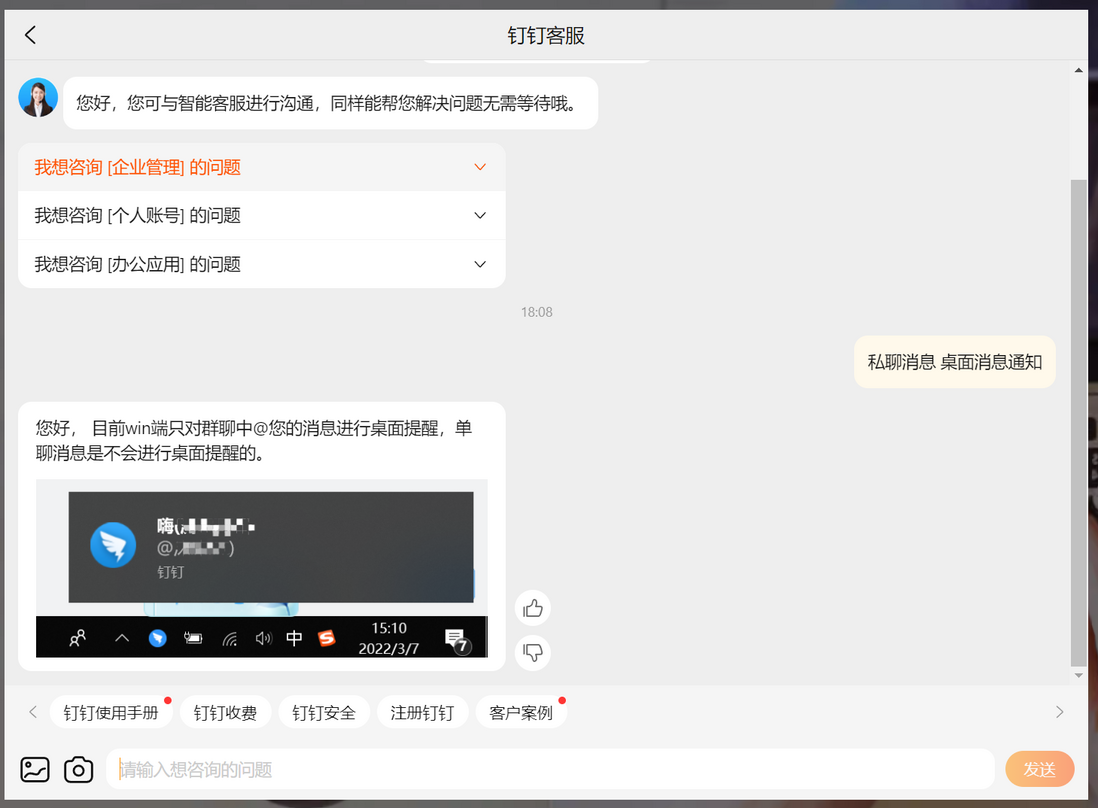
Task: Open the 客户案例 quick topic
Action: click(521, 713)
